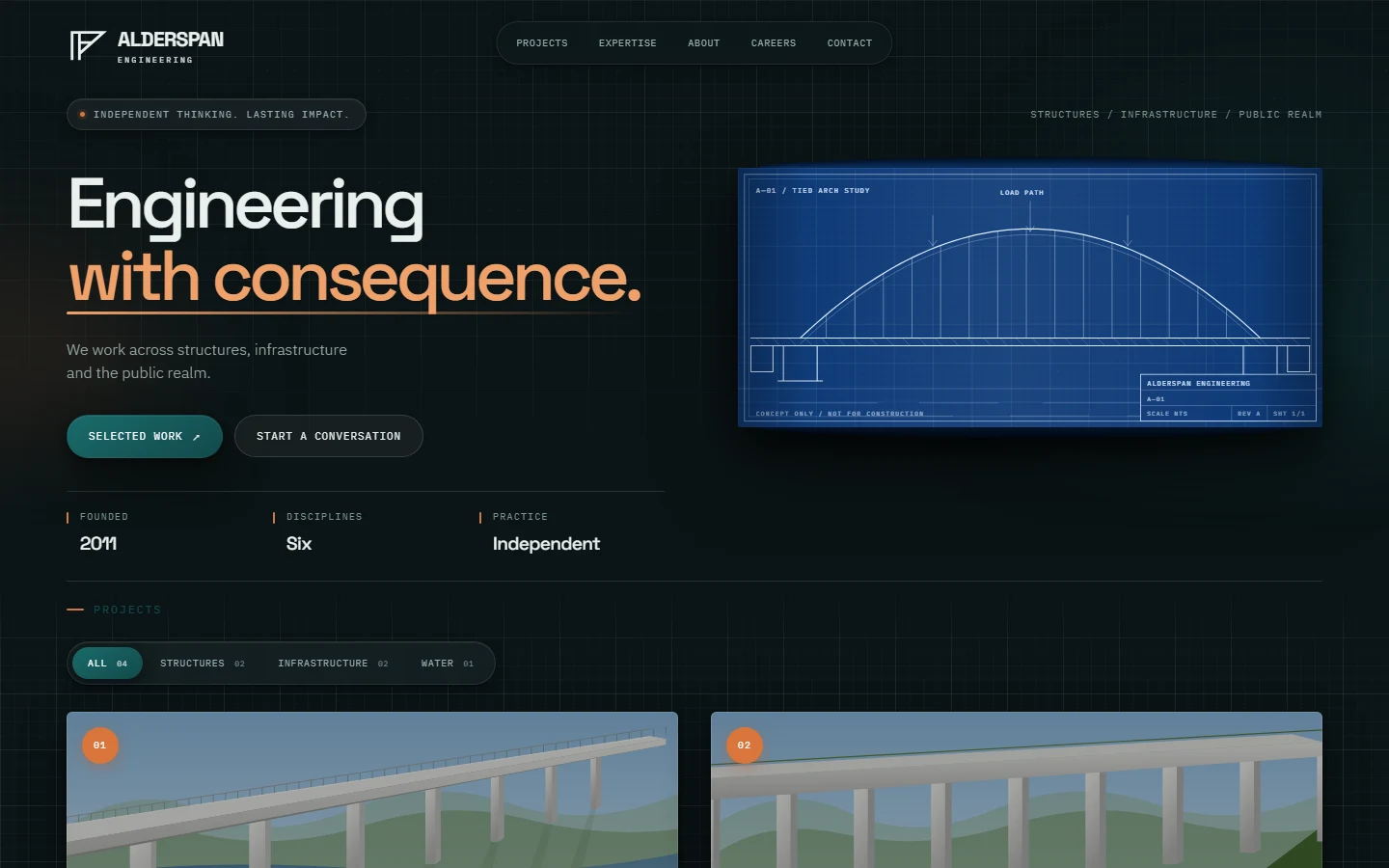Click the Tied Arch Study blueprint image
This screenshot has width=1389, height=868.
1030,297
